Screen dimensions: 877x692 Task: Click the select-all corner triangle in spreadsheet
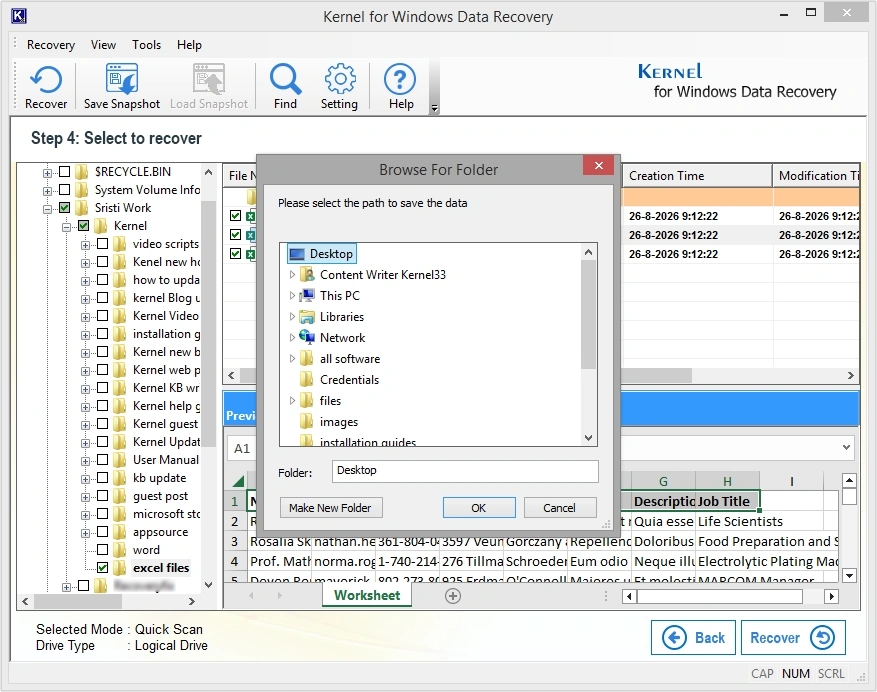point(239,481)
